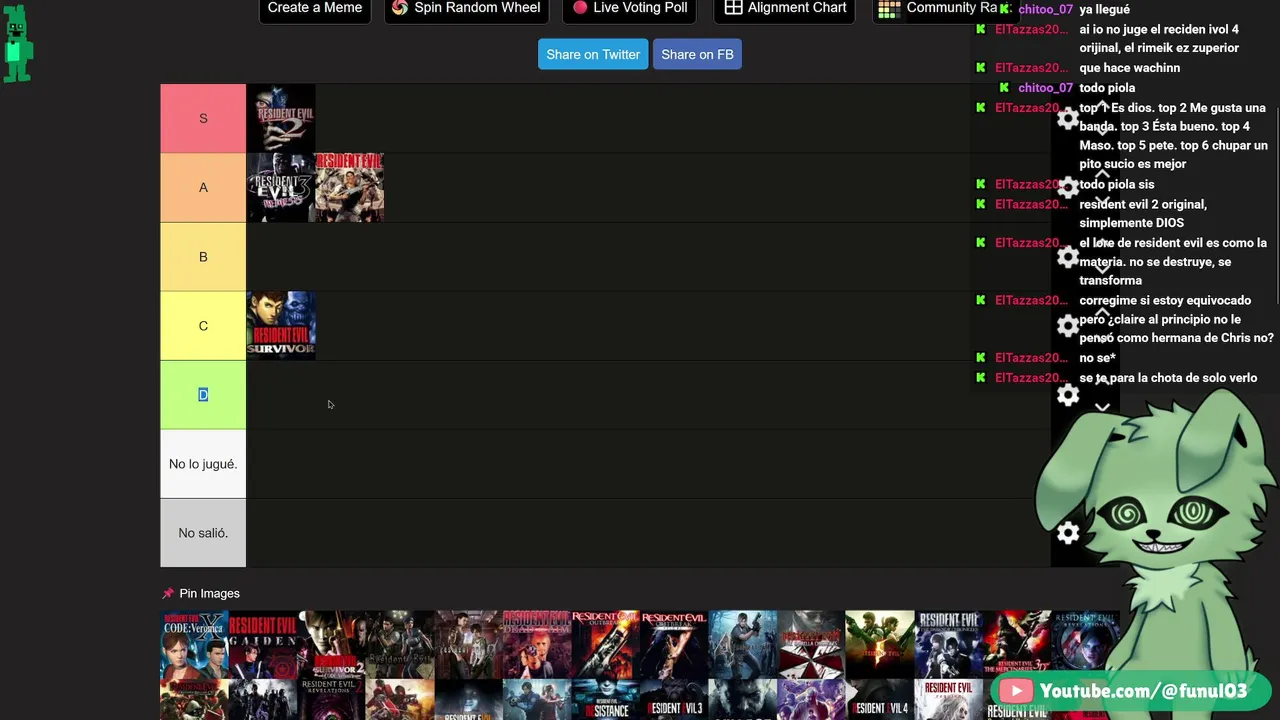Click Share on FB

click(x=697, y=54)
